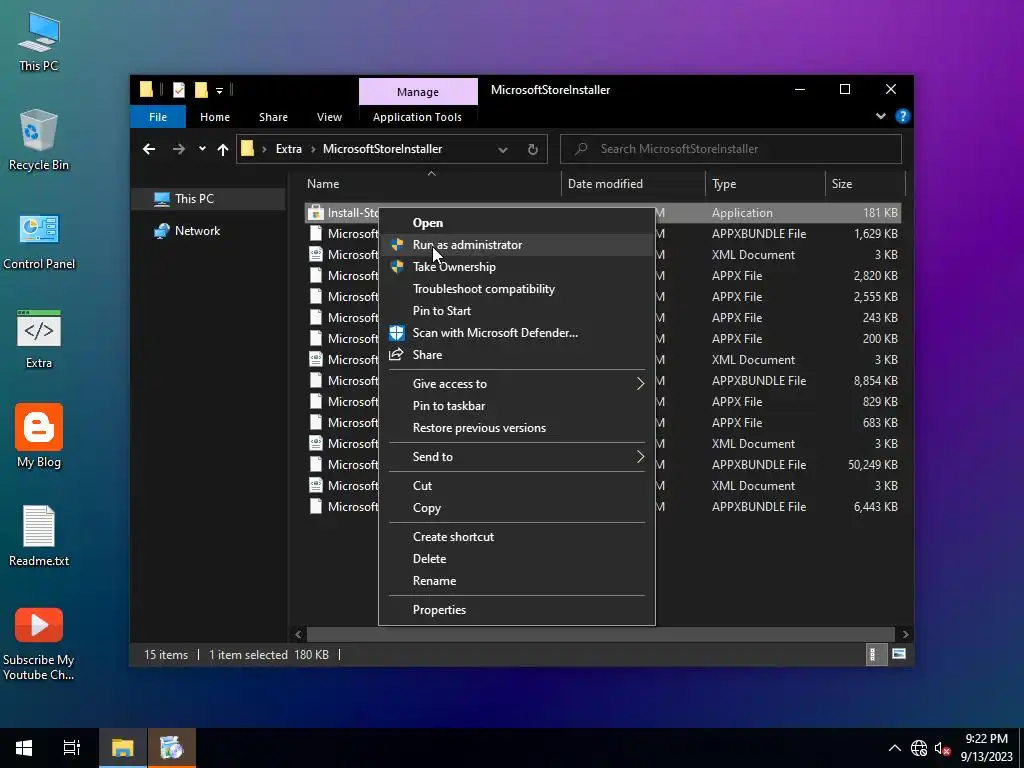Switch to Large icons view button

tap(899, 654)
